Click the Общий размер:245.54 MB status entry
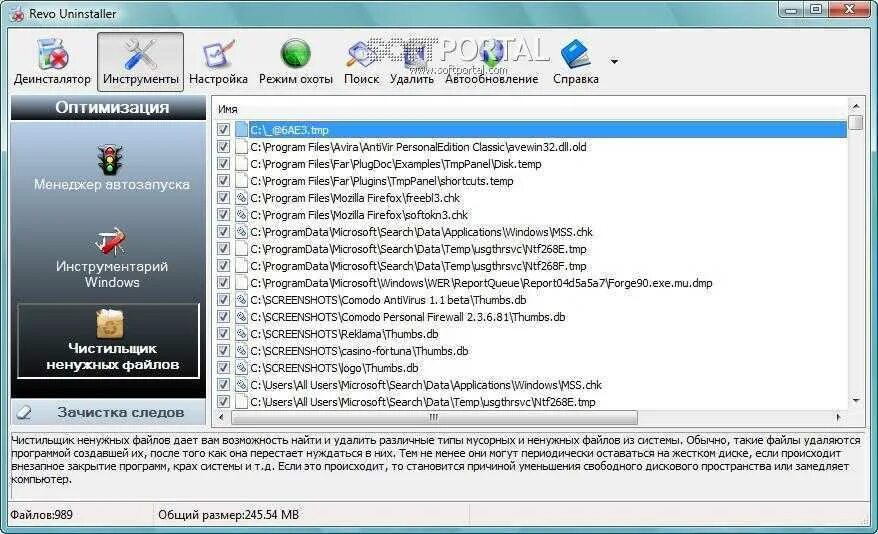The image size is (878, 534). (x=228, y=514)
